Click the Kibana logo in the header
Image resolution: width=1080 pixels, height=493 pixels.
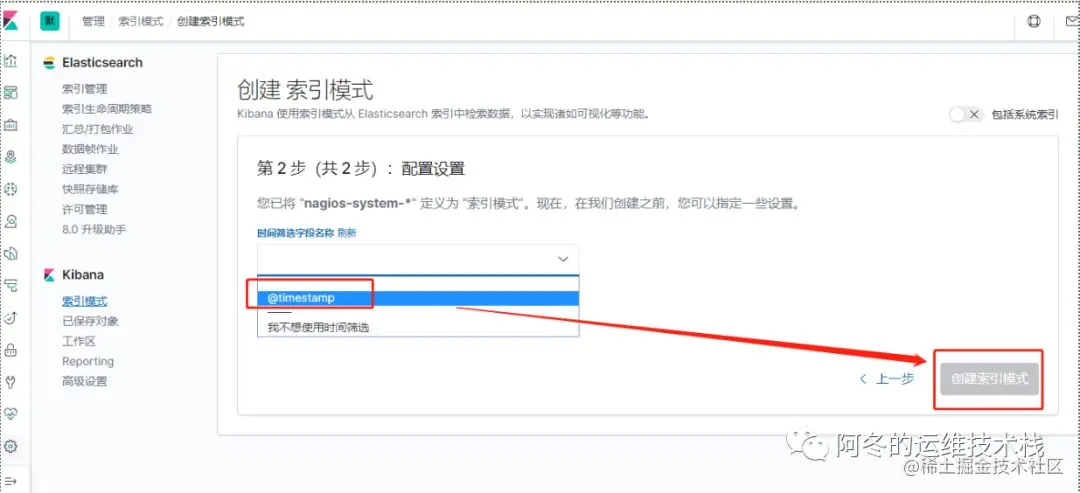click(10, 21)
